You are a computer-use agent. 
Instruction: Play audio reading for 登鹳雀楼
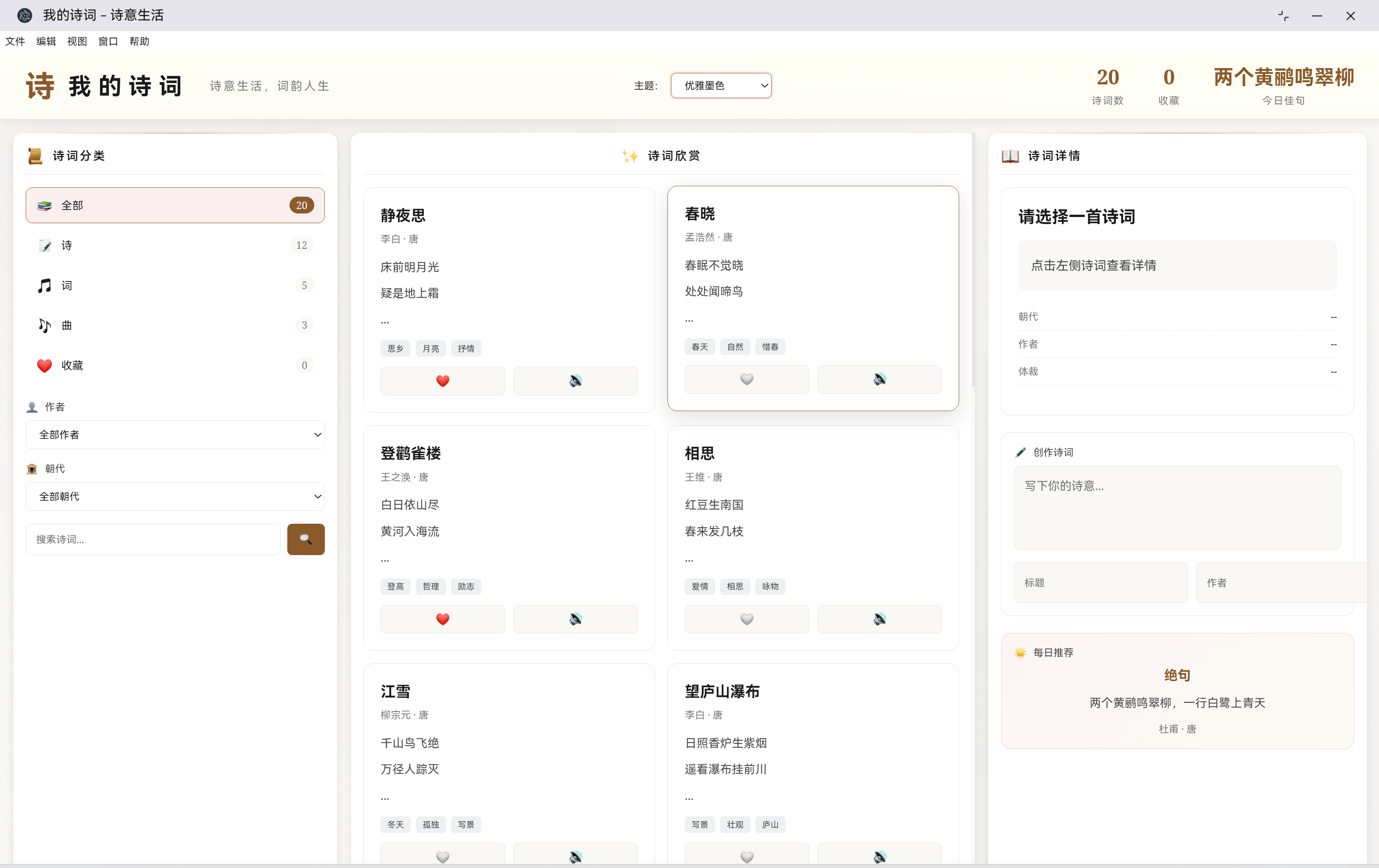click(575, 619)
